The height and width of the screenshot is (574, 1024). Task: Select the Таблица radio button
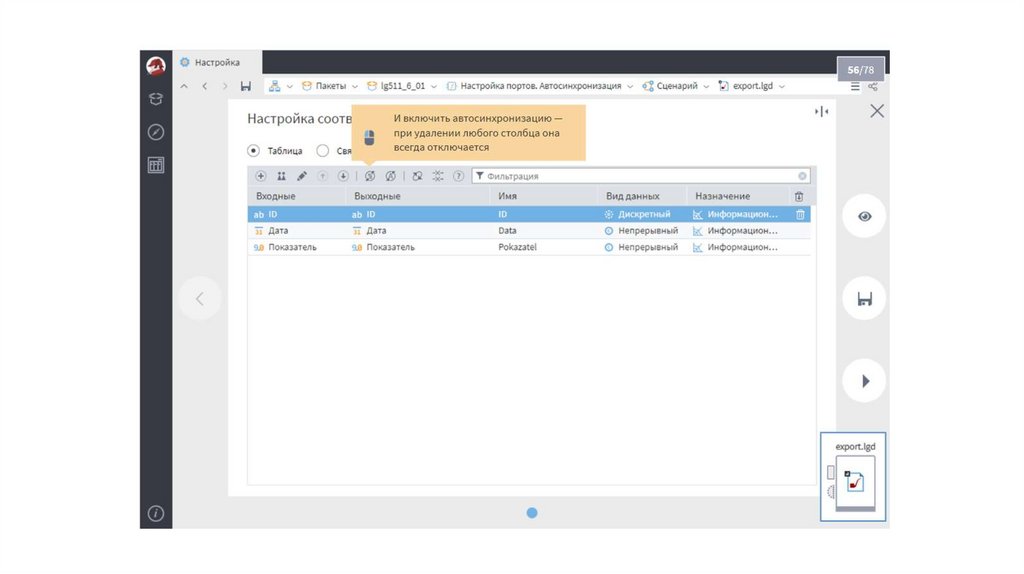(254, 151)
